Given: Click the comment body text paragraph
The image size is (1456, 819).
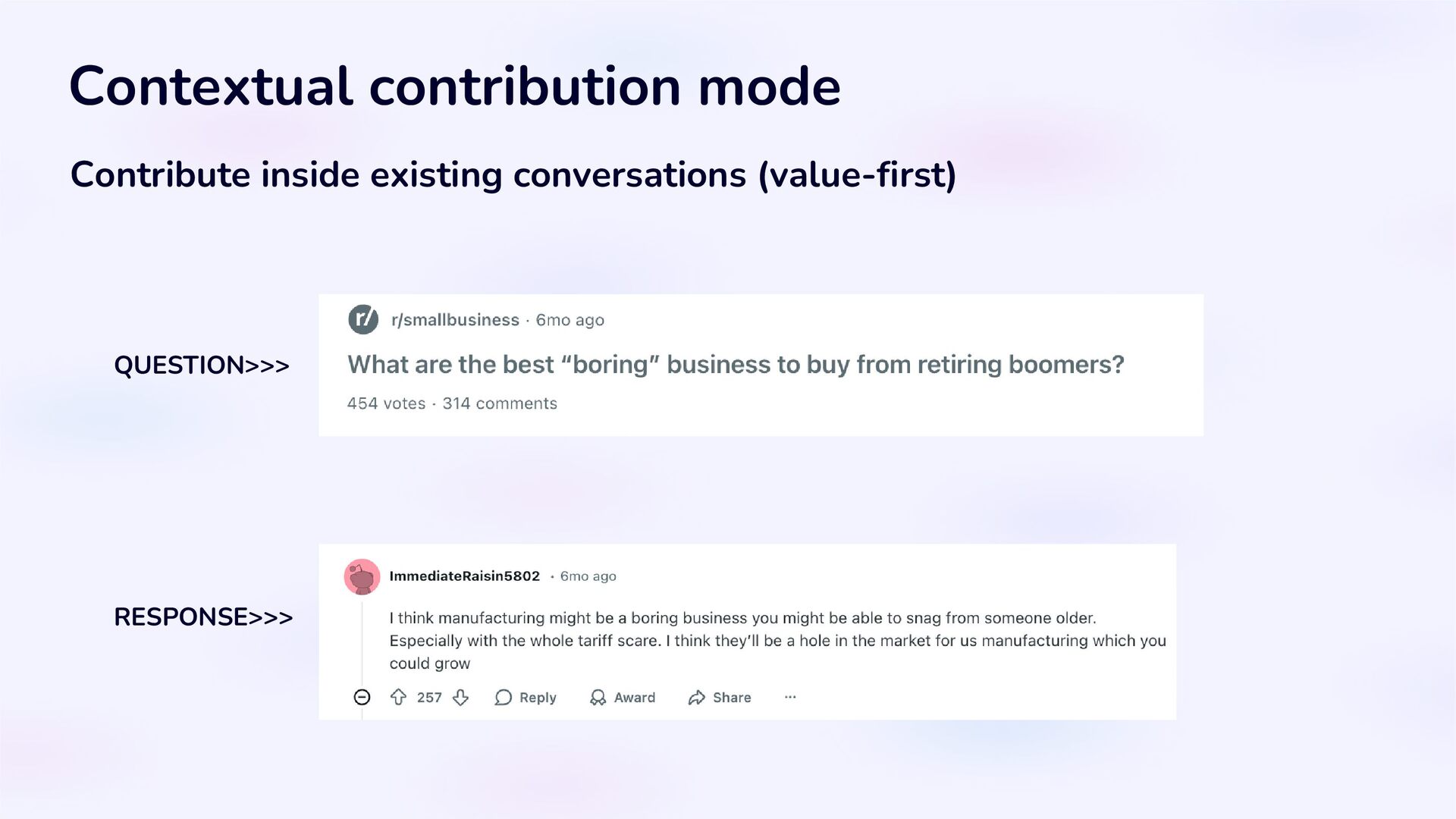Looking at the screenshot, I should click(x=777, y=641).
